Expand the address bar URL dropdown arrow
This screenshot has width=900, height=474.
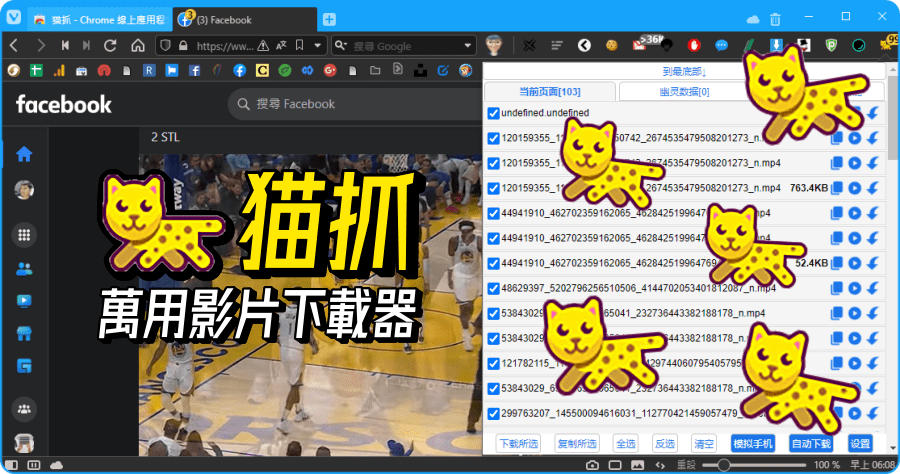coord(317,45)
